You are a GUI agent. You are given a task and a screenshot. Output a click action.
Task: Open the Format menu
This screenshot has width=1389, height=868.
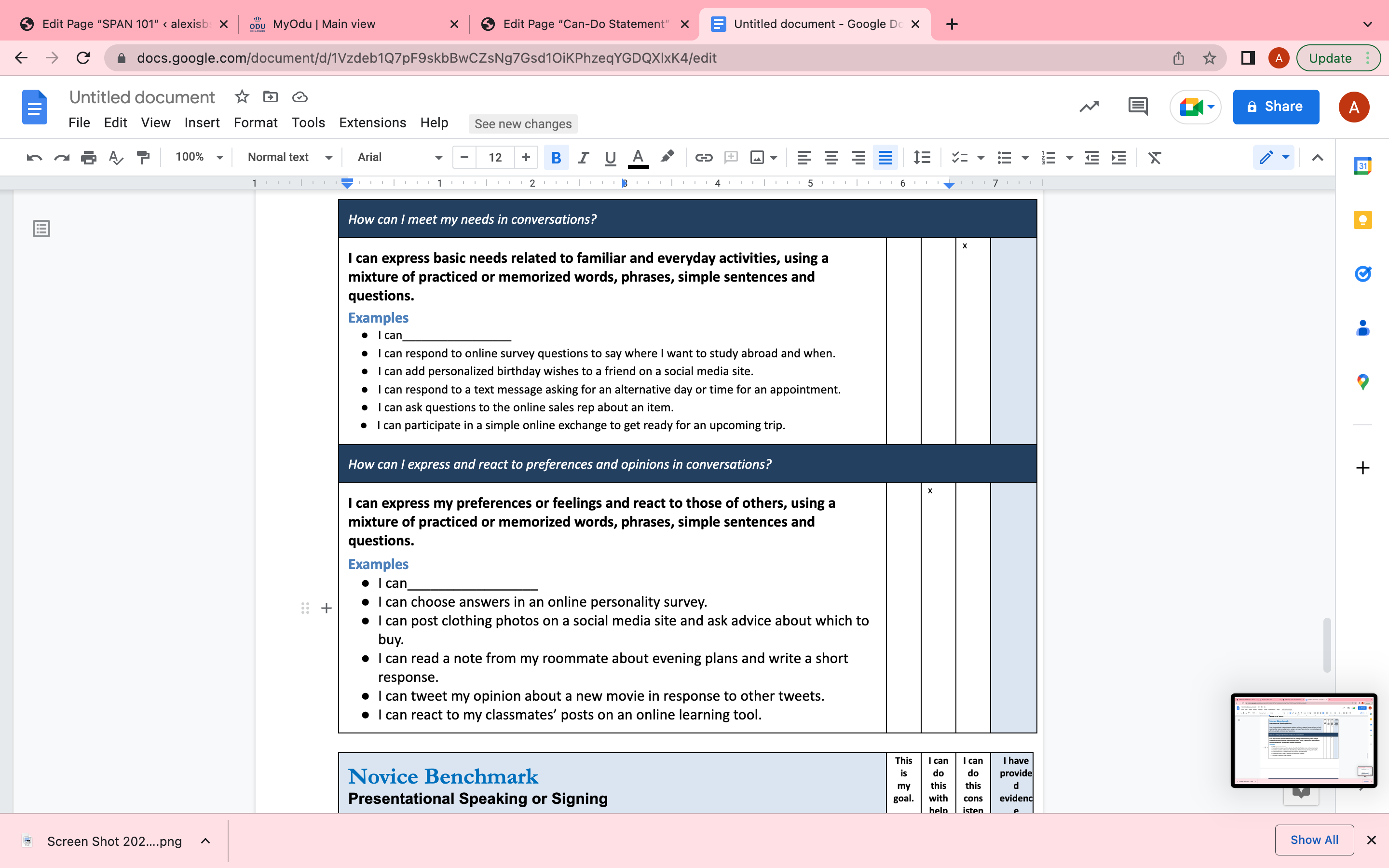[256, 123]
